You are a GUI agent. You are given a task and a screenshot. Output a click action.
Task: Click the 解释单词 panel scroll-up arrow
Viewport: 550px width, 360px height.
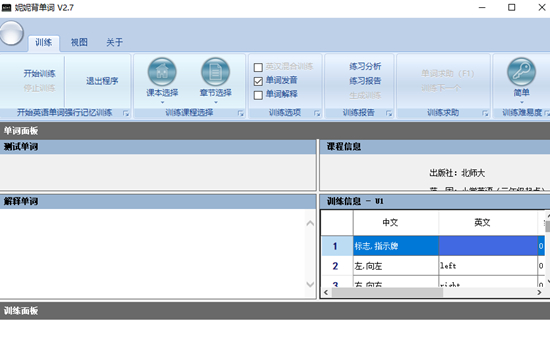click(310, 223)
